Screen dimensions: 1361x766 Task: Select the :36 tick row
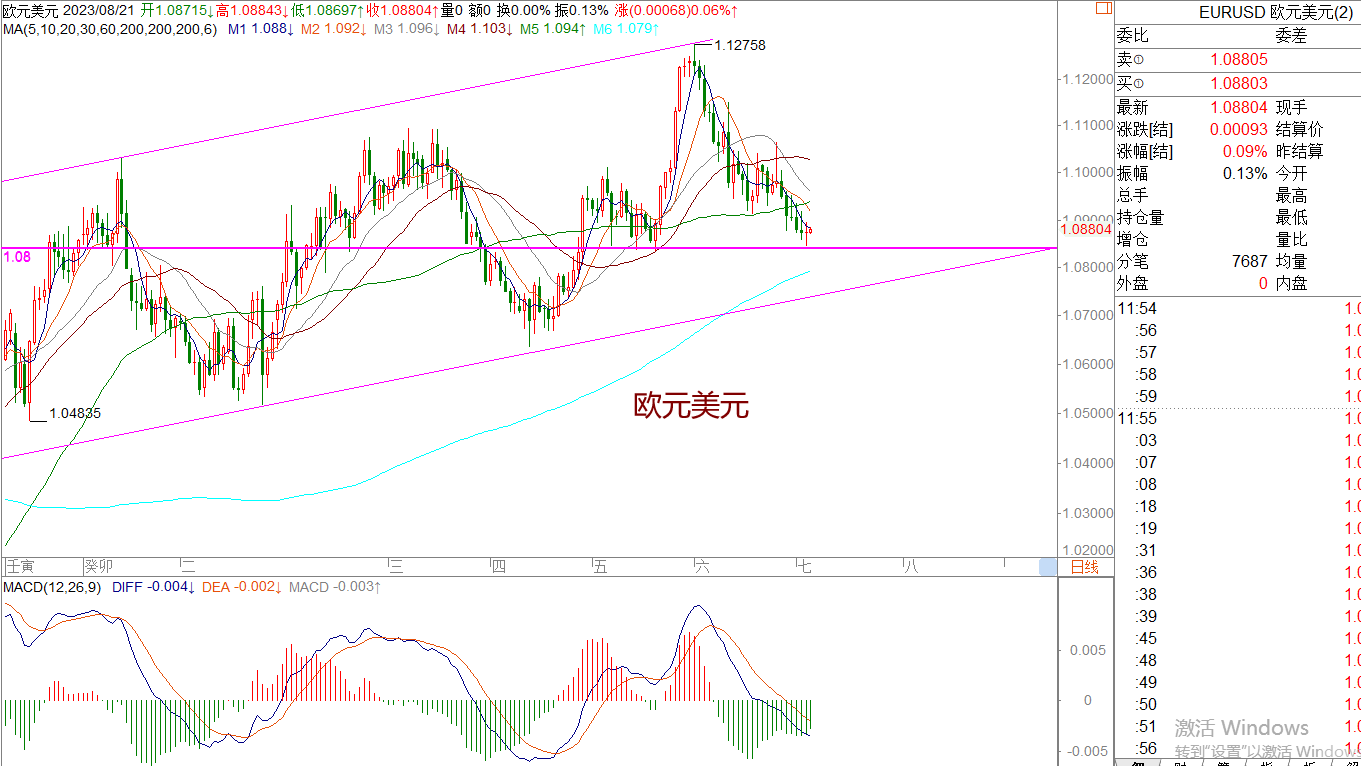1238,572
